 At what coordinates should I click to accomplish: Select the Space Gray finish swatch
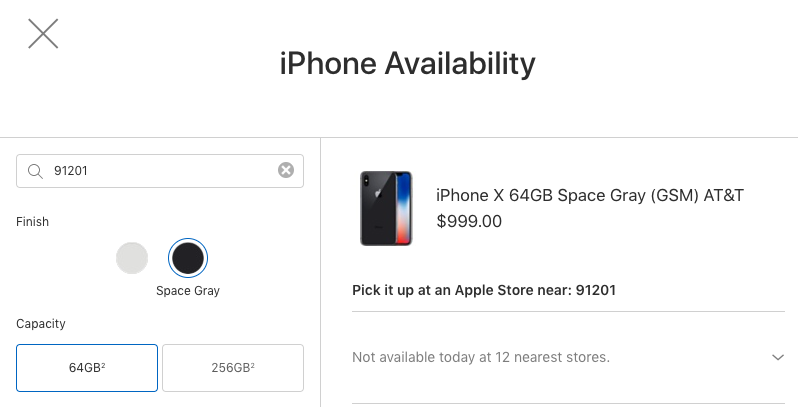(x=187, y=258)
